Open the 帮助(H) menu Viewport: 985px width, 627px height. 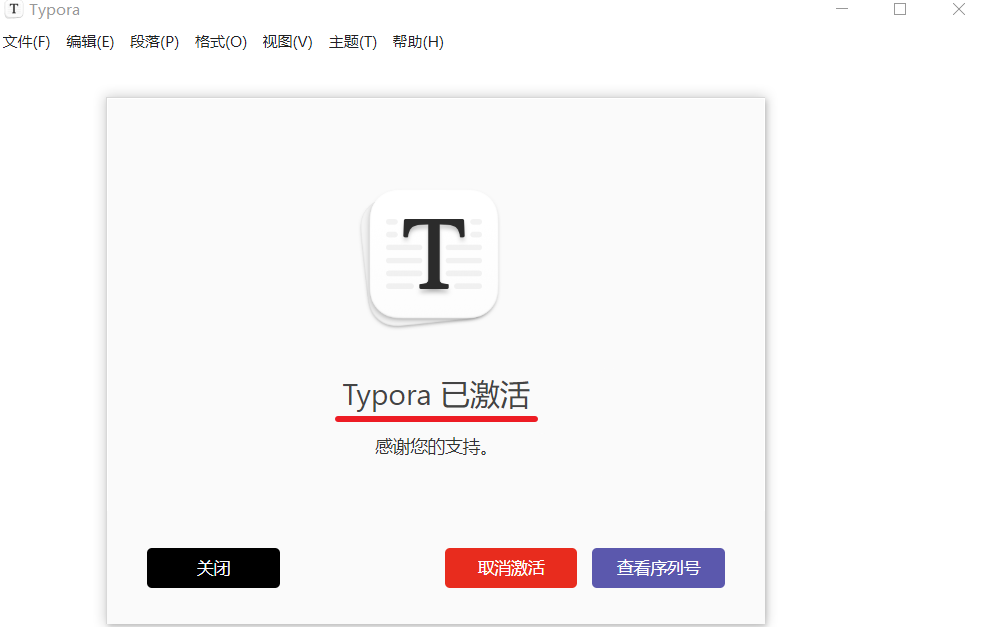point(418,42)
